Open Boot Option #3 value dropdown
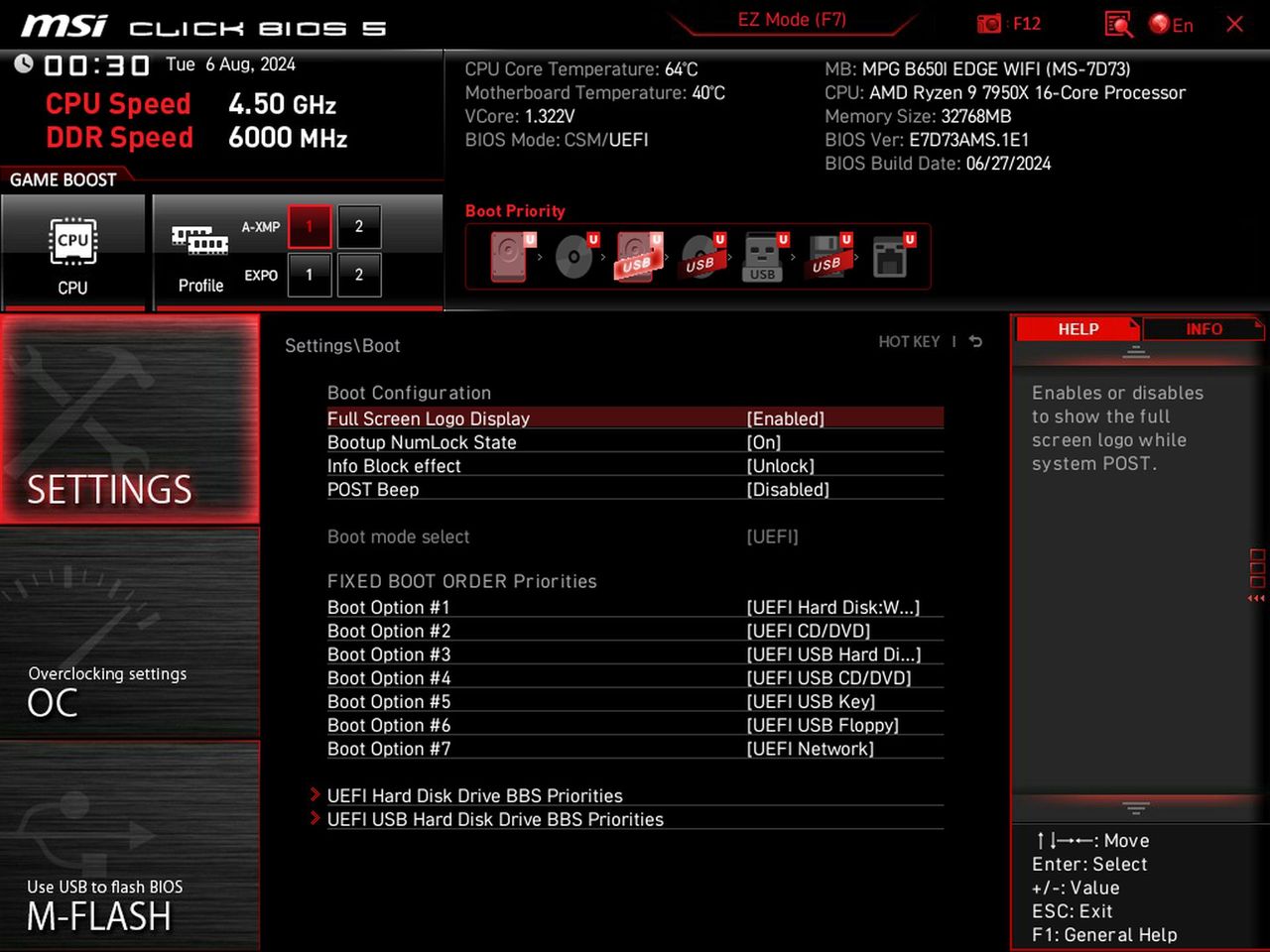This screenshot has width=1270, height=952. point(833,655)
